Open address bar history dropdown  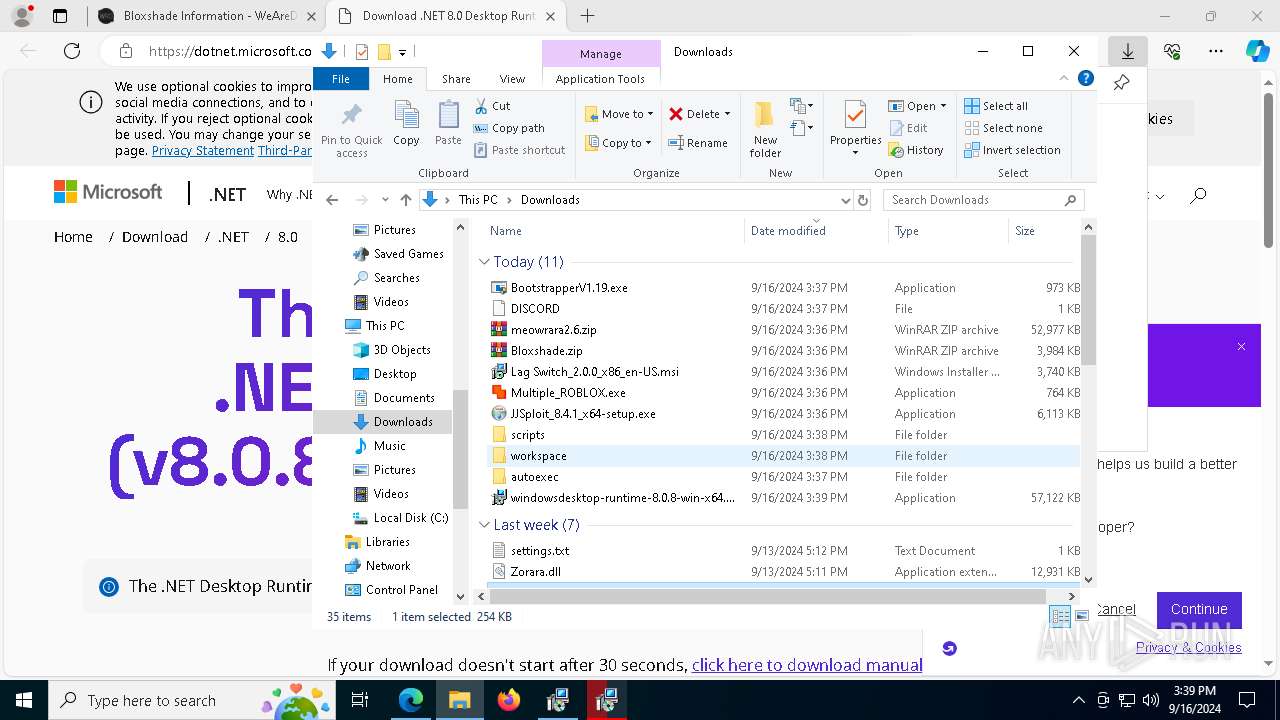point(846,200)
